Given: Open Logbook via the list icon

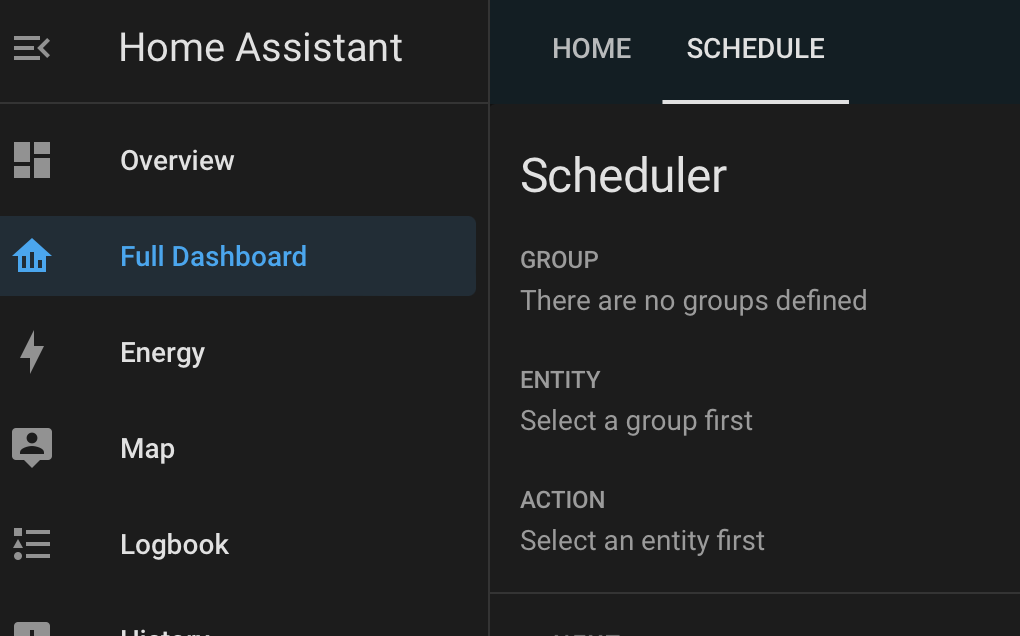Looking at the screenshot, I should tap(32, 544).
